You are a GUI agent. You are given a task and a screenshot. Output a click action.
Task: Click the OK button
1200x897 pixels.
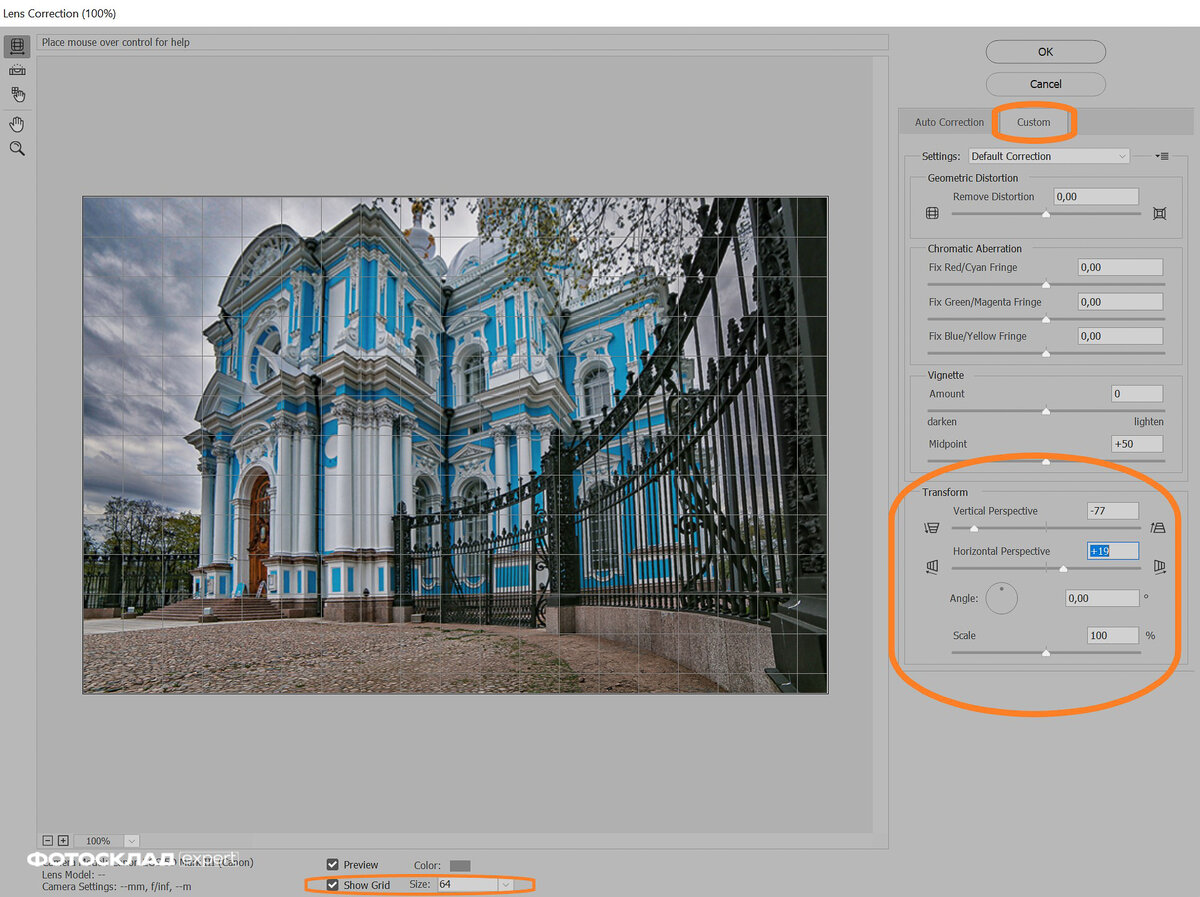click(1045, 52)
